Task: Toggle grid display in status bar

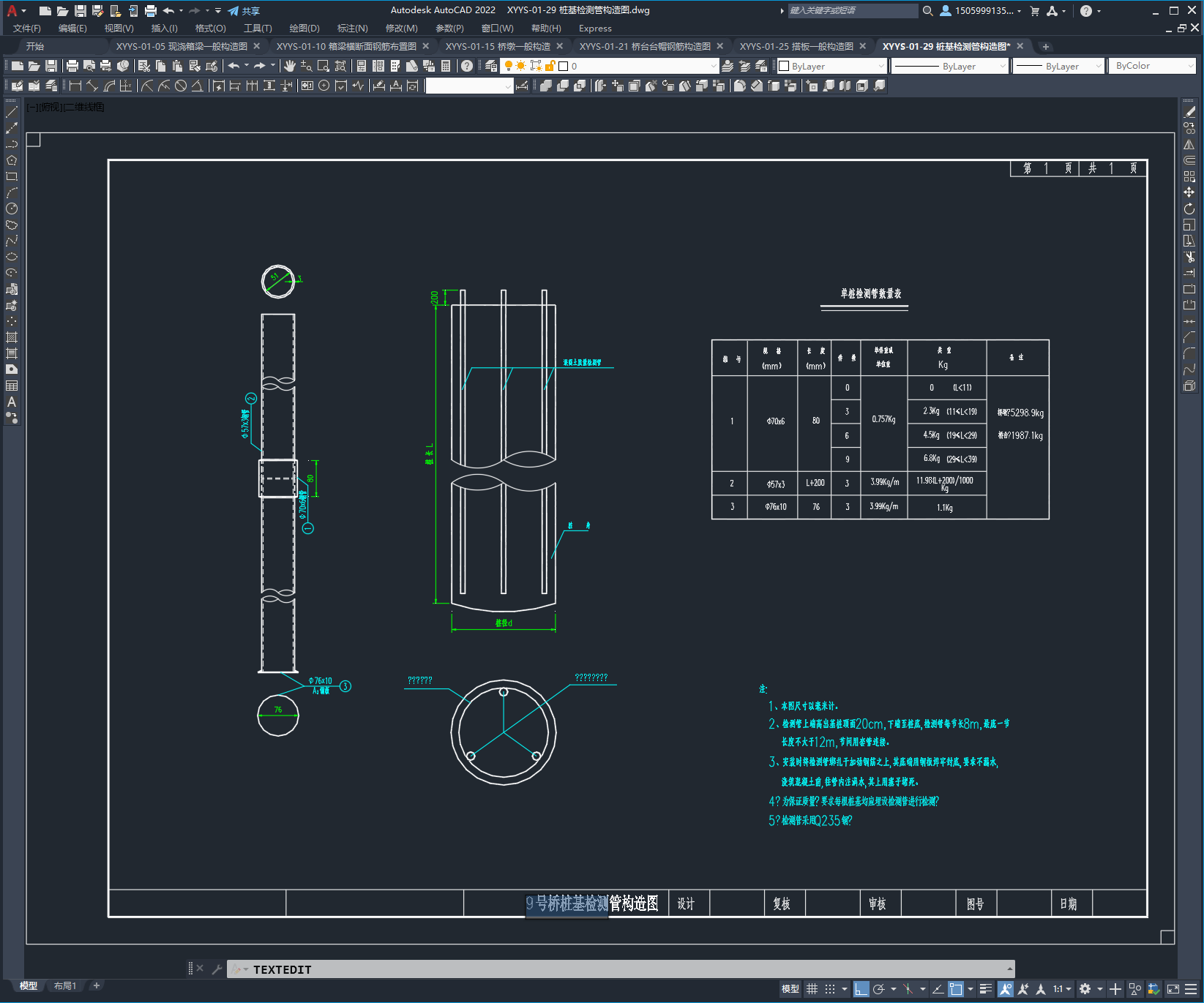Action: pyautogui.click(x=812, y=989)
